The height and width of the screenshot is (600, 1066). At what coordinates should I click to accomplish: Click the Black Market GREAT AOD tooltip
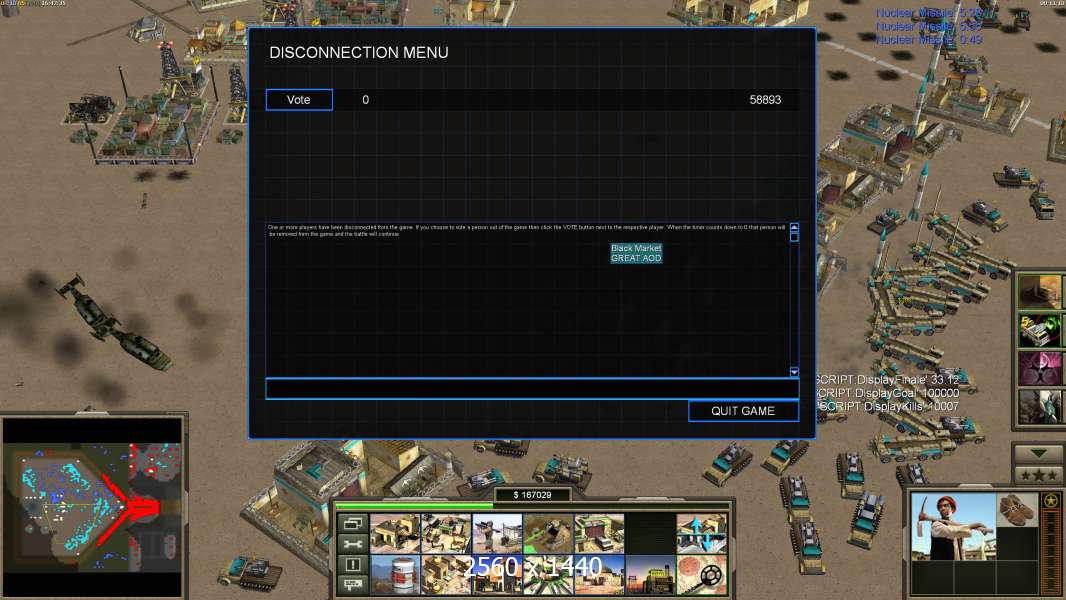click(636, 253)
